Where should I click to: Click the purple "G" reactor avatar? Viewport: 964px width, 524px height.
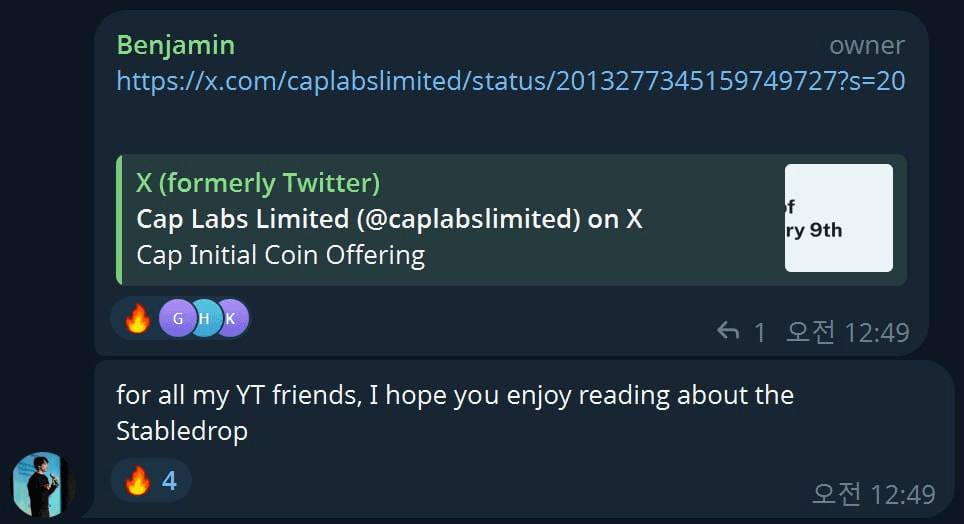click(x=177, y=320)
